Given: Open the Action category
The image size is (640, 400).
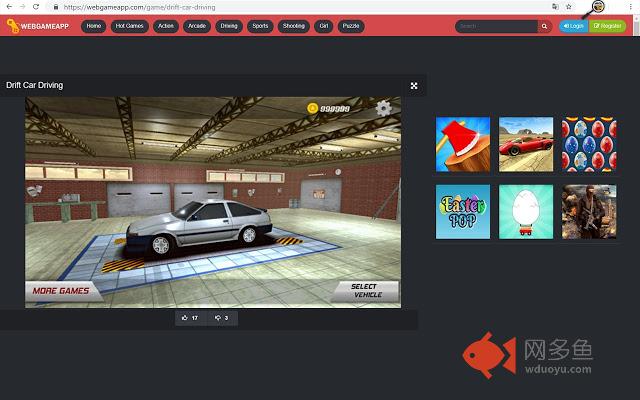Looking at the screenshot, I should pos(166,26).
